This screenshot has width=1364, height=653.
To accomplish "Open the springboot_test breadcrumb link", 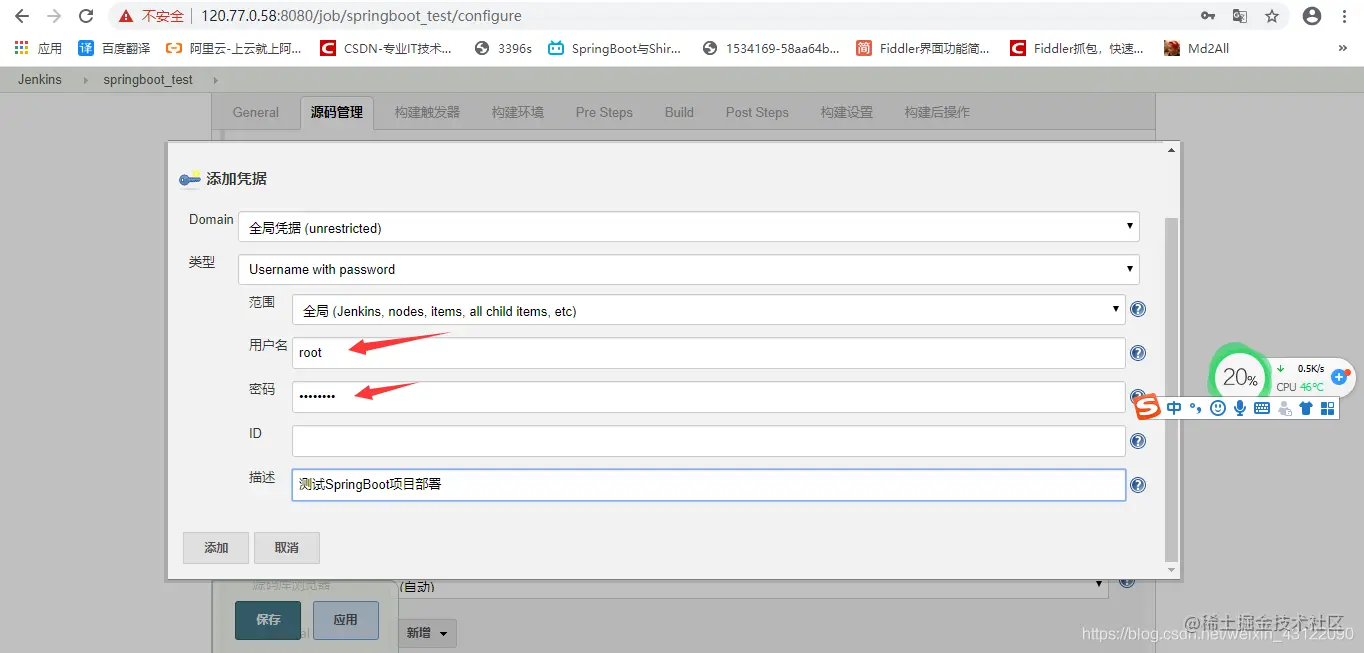I will tap(148, 80).
